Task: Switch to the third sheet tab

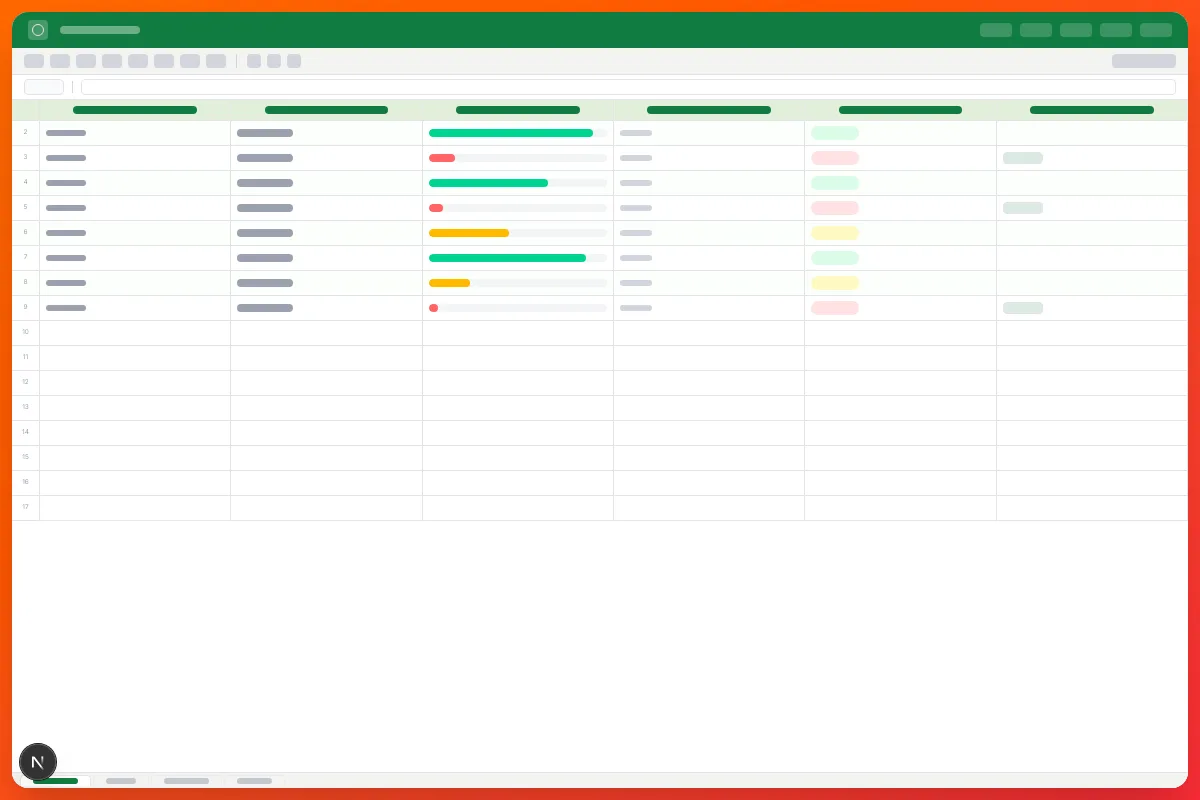Action: (x=187, y=780)
